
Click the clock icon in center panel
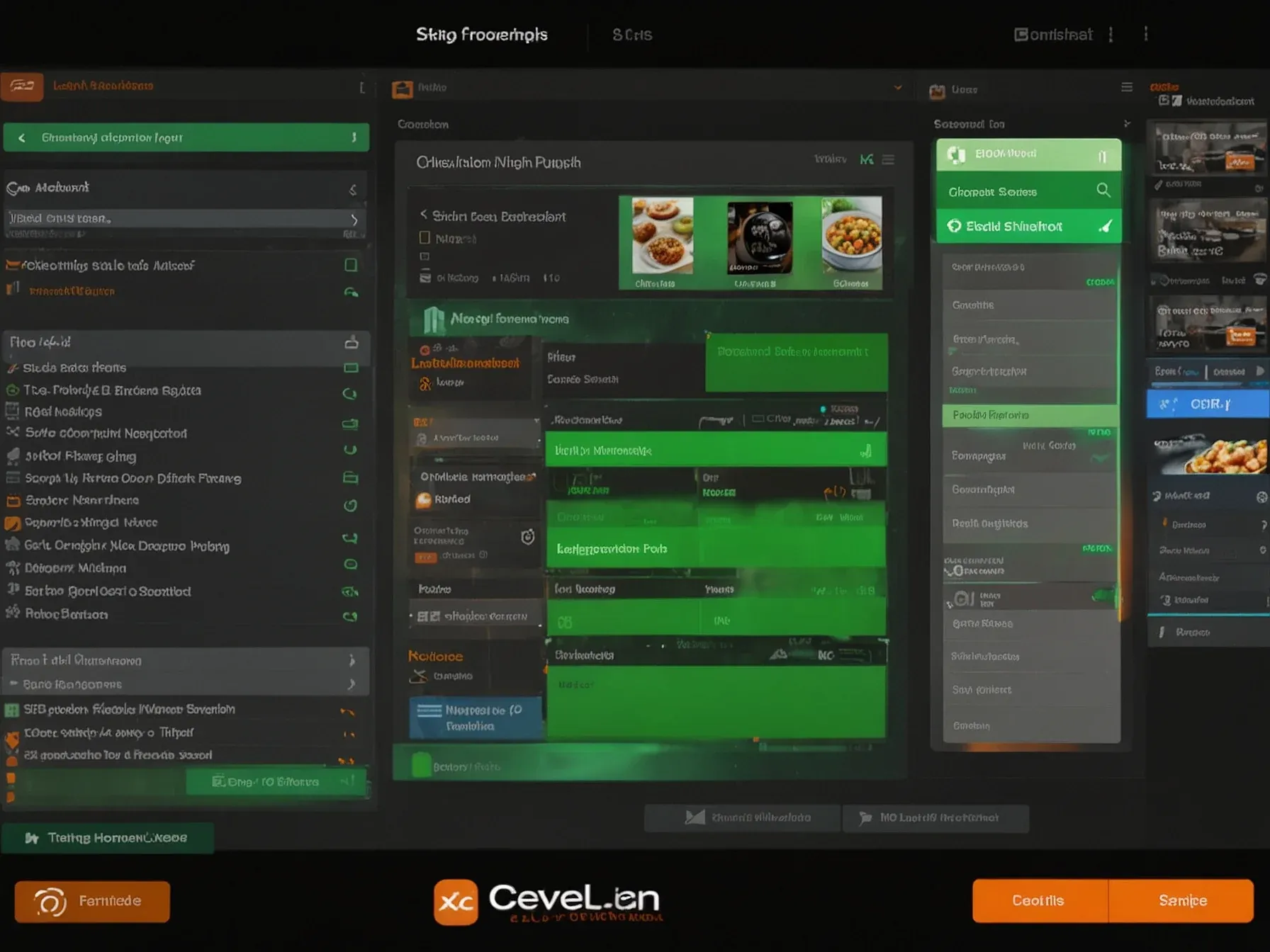527,537
